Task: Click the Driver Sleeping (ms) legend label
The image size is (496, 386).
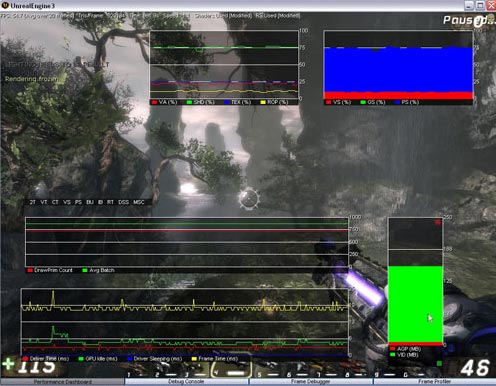Action: 158,359
